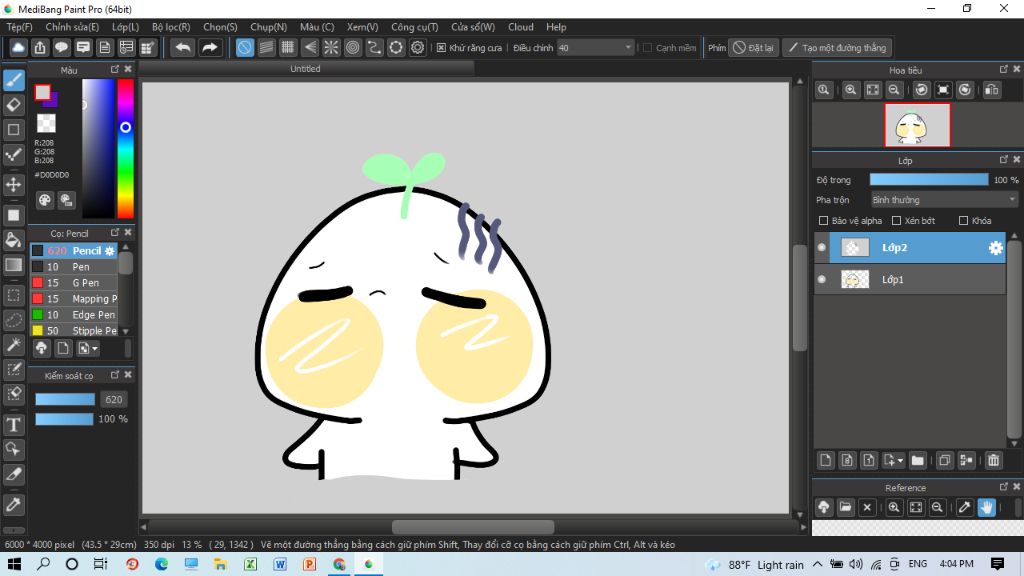Enable Xén bớt checkbox
The width and height of the screenshot is (1024, 576).
[897, 221]
